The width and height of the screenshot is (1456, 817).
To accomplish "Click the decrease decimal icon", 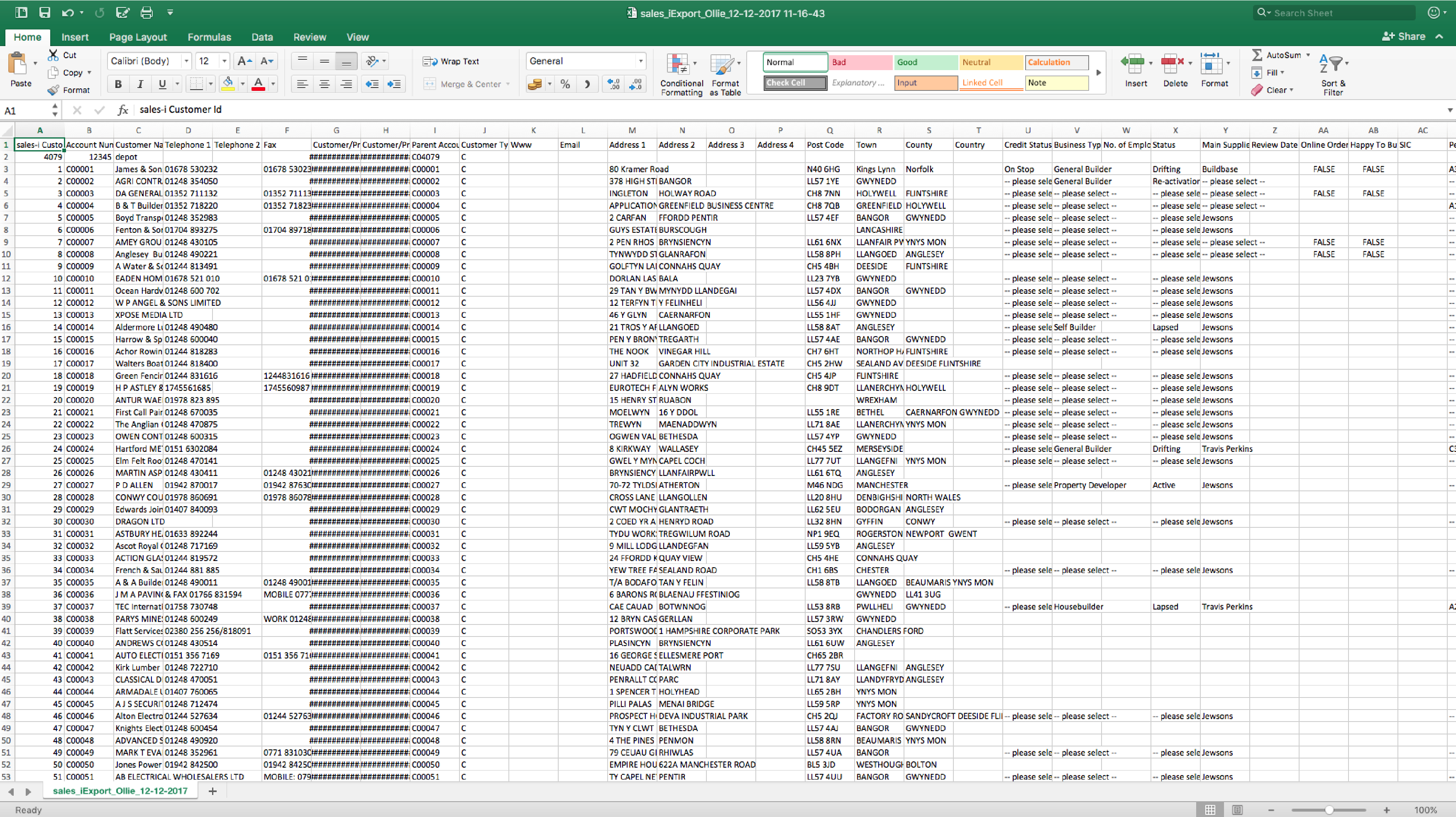I will [635, 84].
